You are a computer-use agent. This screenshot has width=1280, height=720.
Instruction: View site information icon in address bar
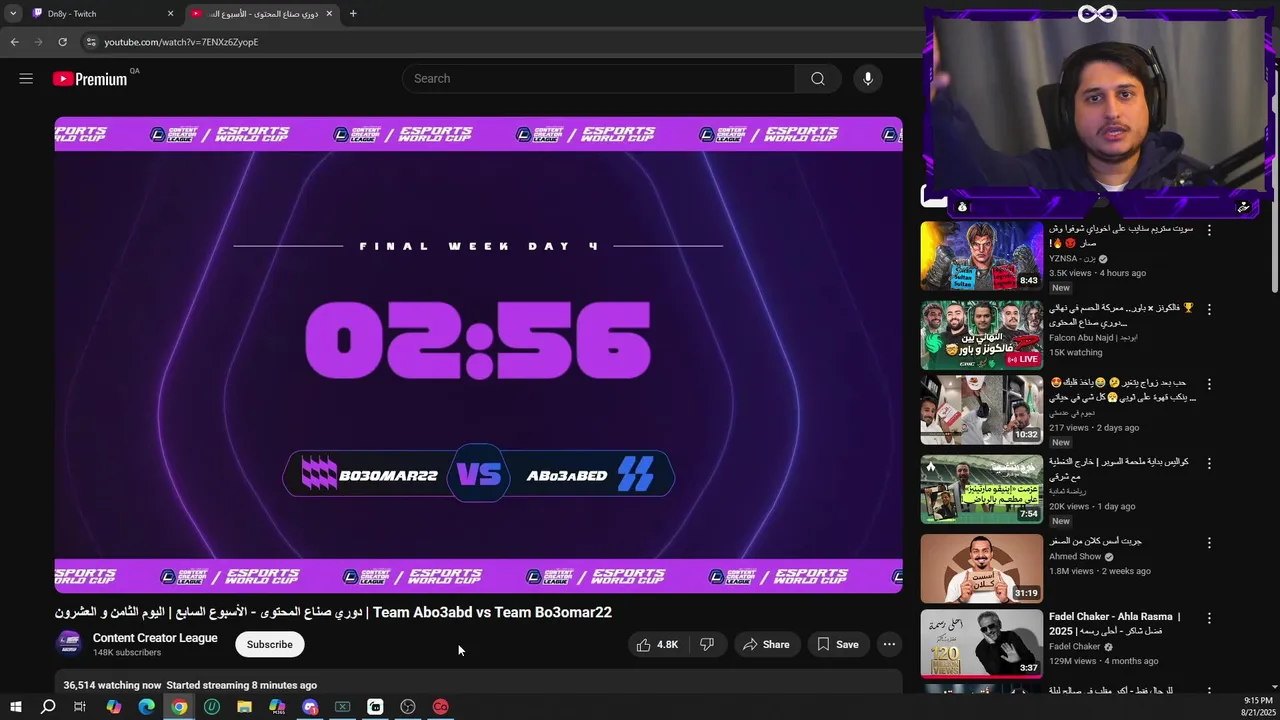pos(91,42)
